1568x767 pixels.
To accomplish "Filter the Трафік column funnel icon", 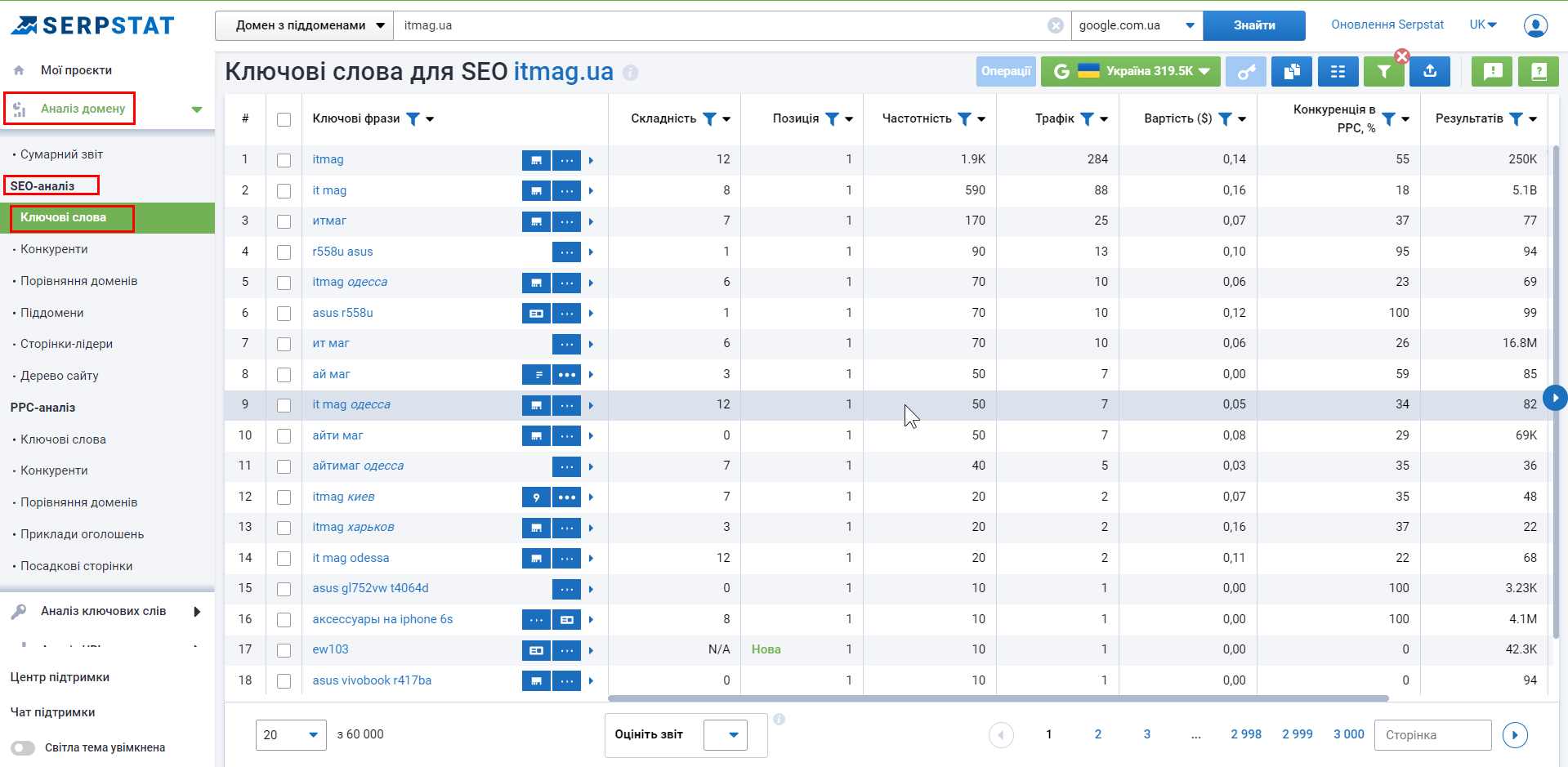I will click(1087, 119).
